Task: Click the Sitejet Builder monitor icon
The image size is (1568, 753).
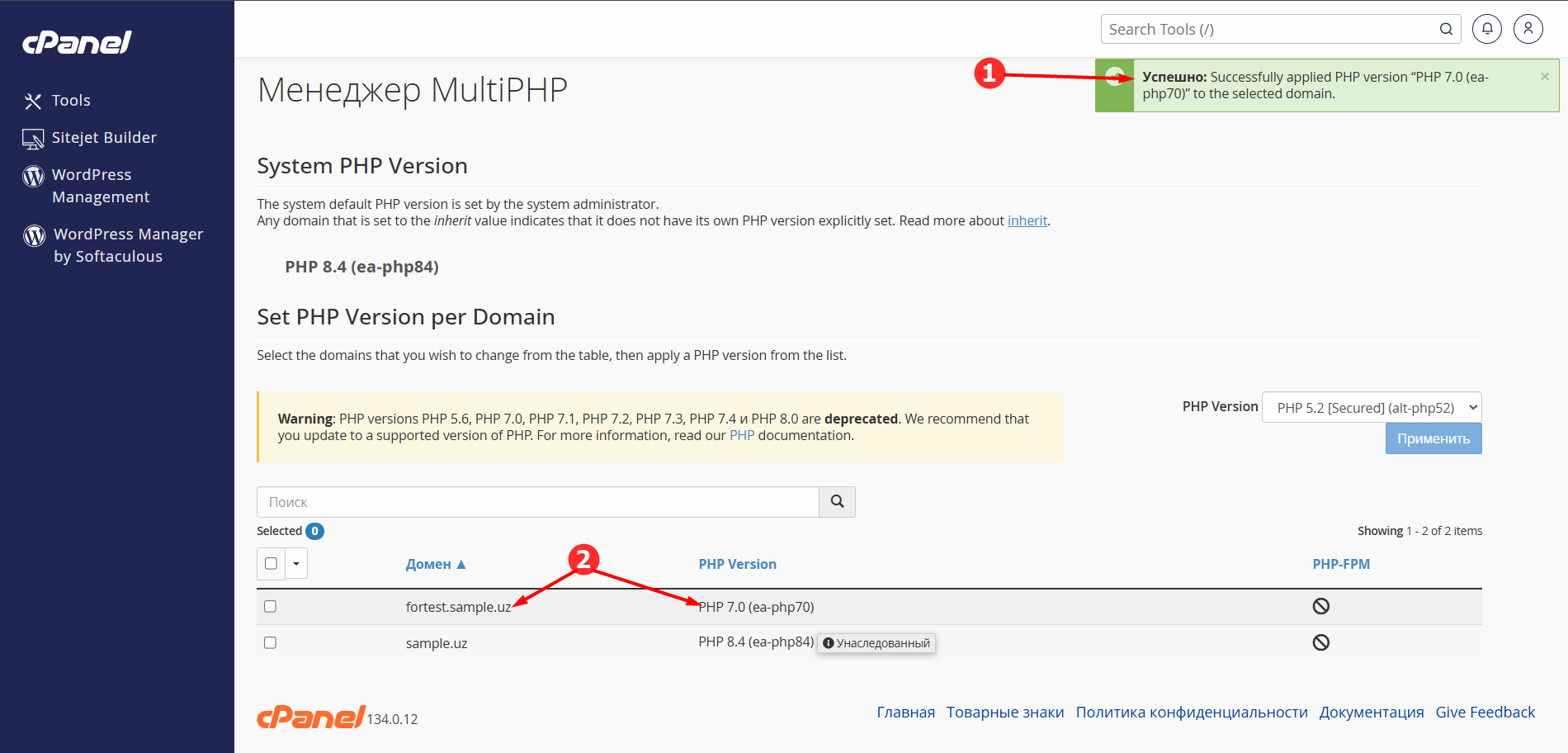Action: pos(33,139)
